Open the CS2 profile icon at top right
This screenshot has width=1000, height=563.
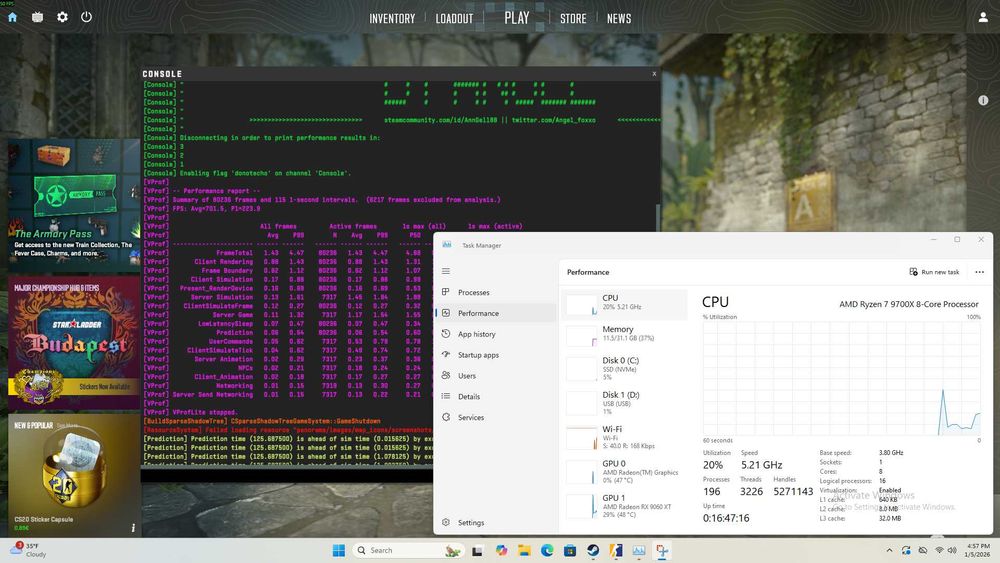tap(983, 17)
